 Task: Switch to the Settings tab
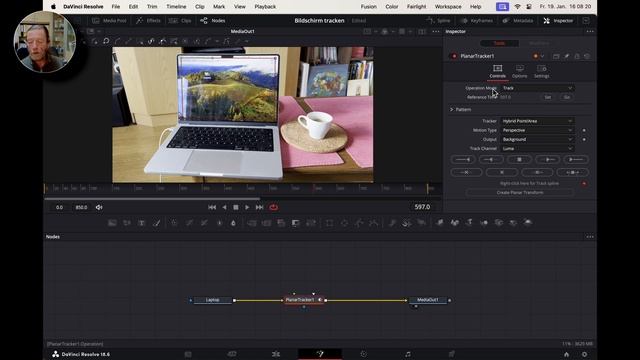coord(542,71)
